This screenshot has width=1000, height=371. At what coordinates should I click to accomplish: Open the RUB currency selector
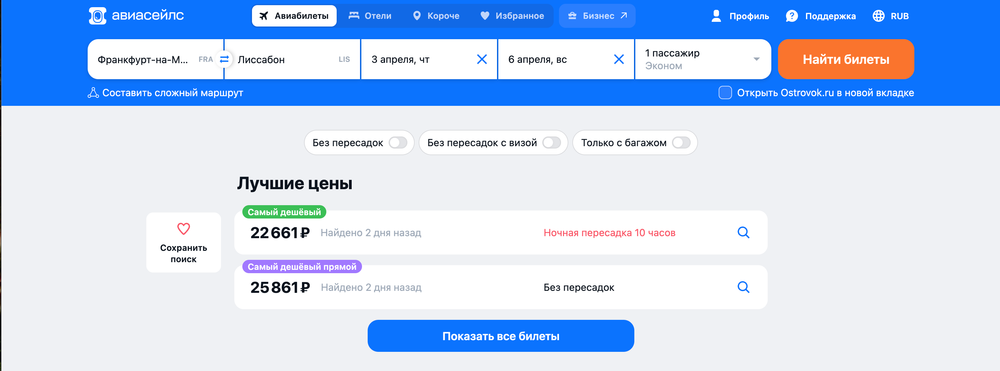891,16
